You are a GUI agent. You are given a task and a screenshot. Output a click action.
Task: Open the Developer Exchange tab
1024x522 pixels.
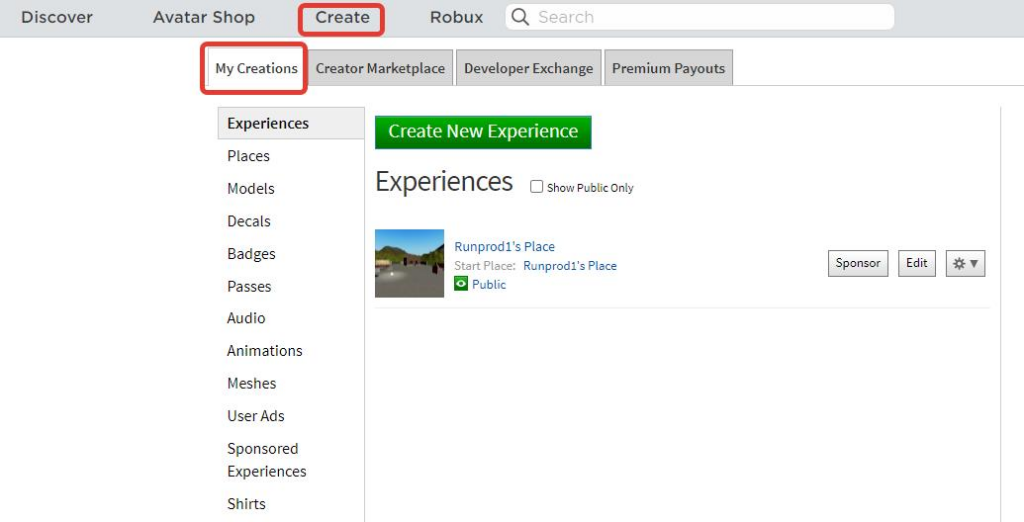(x=528, y=68)
